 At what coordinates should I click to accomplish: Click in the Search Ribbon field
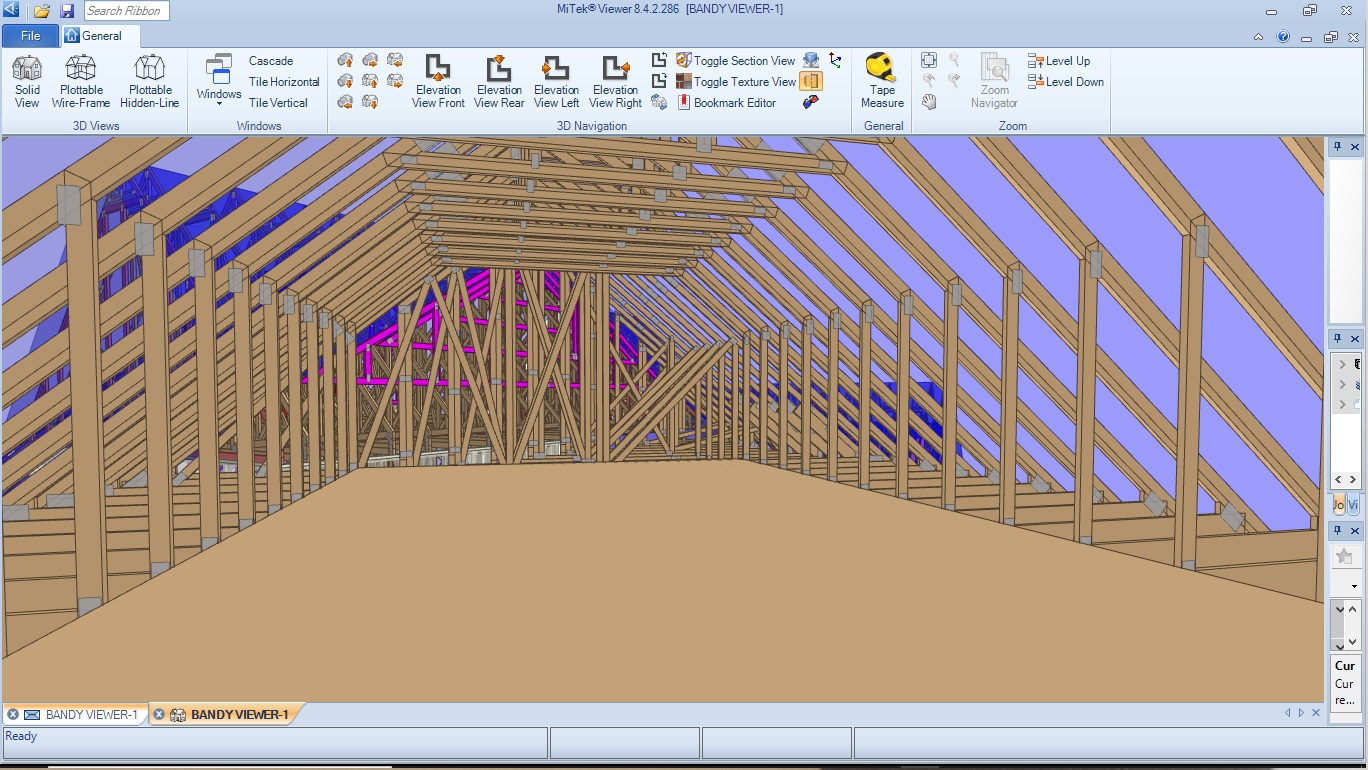click(x=125, y=11)
